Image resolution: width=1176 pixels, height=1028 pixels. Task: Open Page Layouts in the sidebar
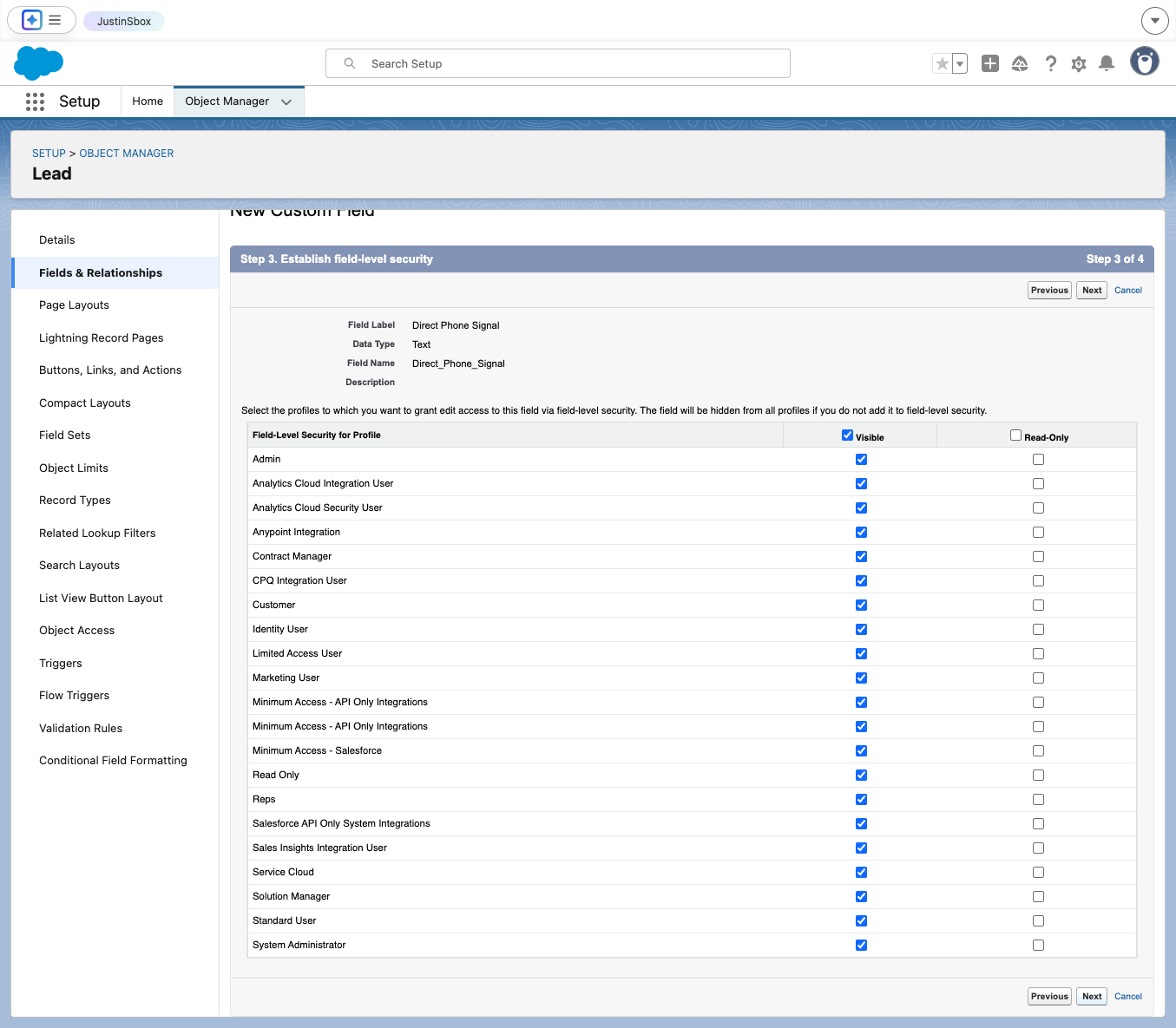point(74,305)
